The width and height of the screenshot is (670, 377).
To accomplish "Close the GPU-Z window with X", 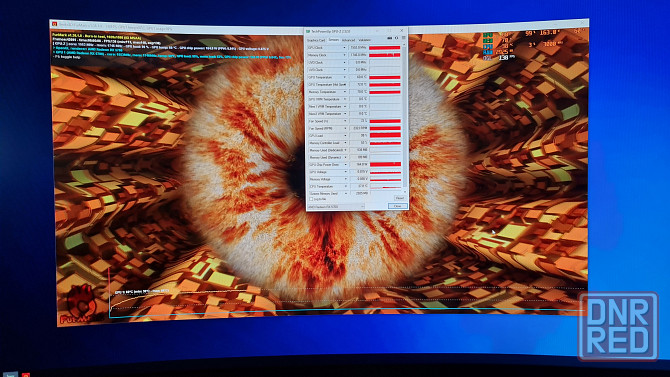I will [x=402, y=30].
